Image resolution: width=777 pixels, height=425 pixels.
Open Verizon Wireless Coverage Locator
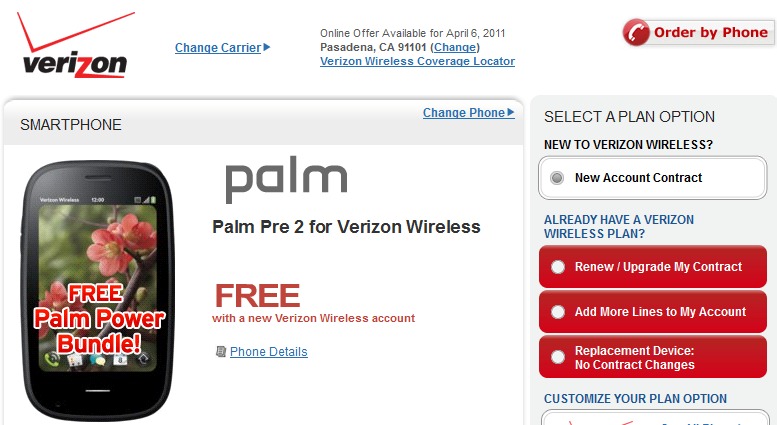click(x=417, y=61)
